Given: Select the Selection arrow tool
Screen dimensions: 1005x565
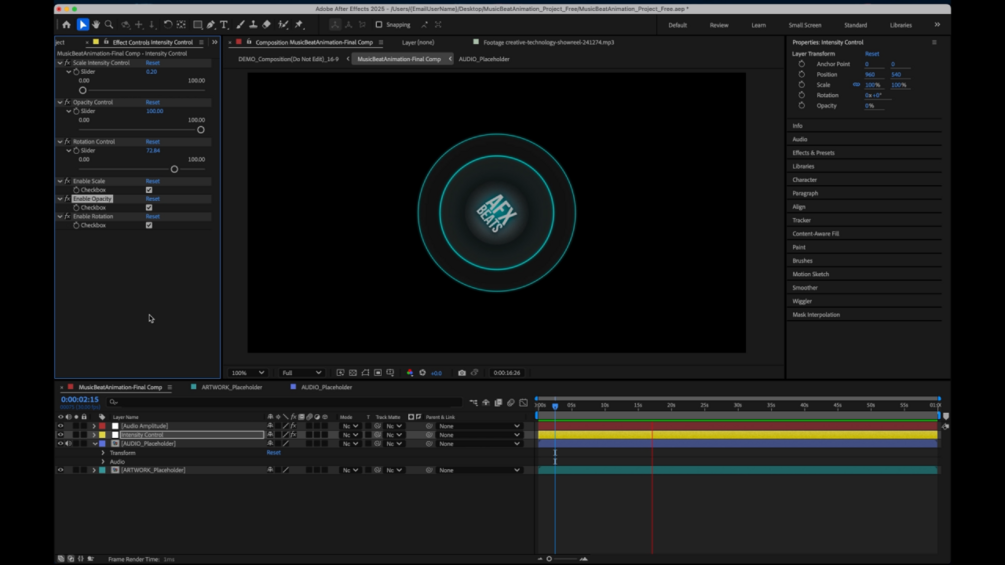Looking at the screenshot, I should (x=83, y=24).
